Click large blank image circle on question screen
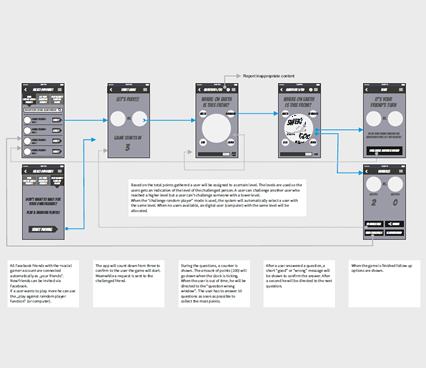The width and height of the screenshot is (426, 368). pos(216,128)
